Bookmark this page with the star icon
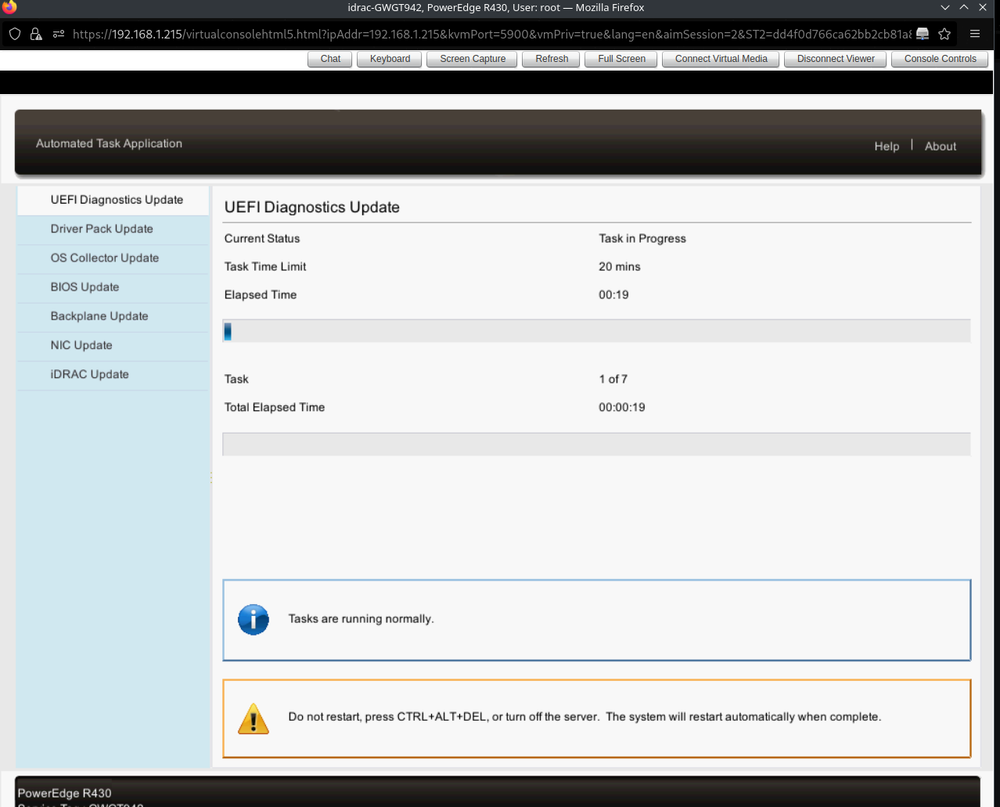Screen dimensions: 1000x807 (944, 33)
